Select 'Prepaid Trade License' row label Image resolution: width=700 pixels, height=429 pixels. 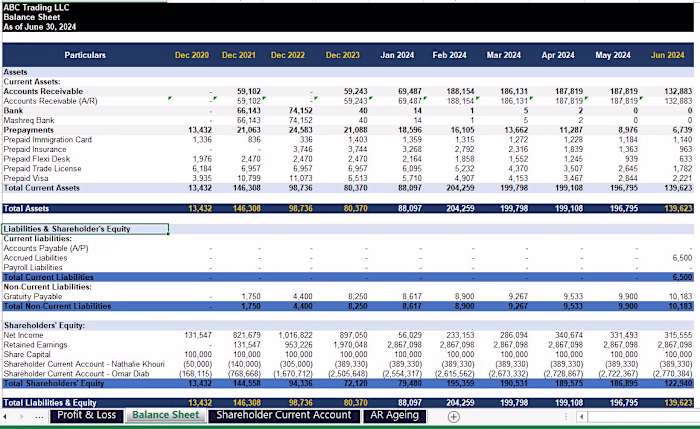(x=42, y=169)
